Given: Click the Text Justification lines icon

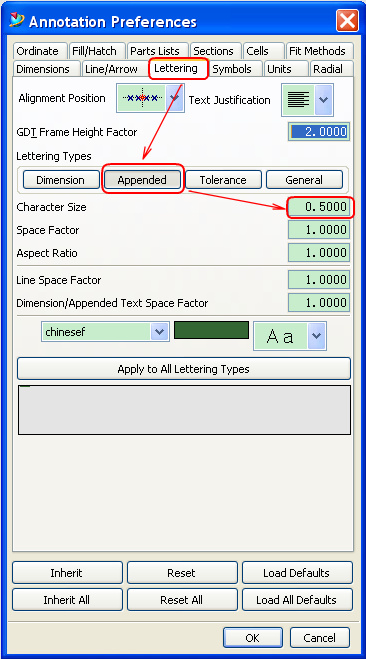Looking at the screenshot, I should pyautogui.click(x=298, y=100).
